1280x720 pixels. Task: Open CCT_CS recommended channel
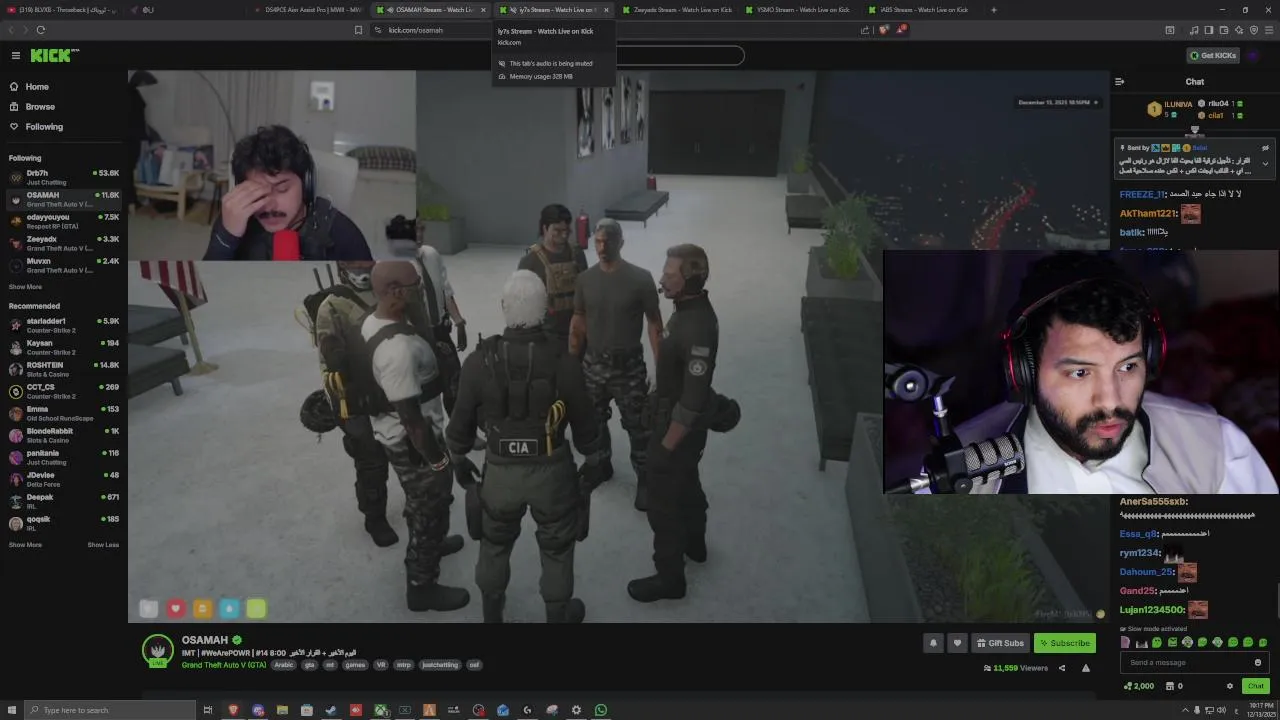pos(64,391)
